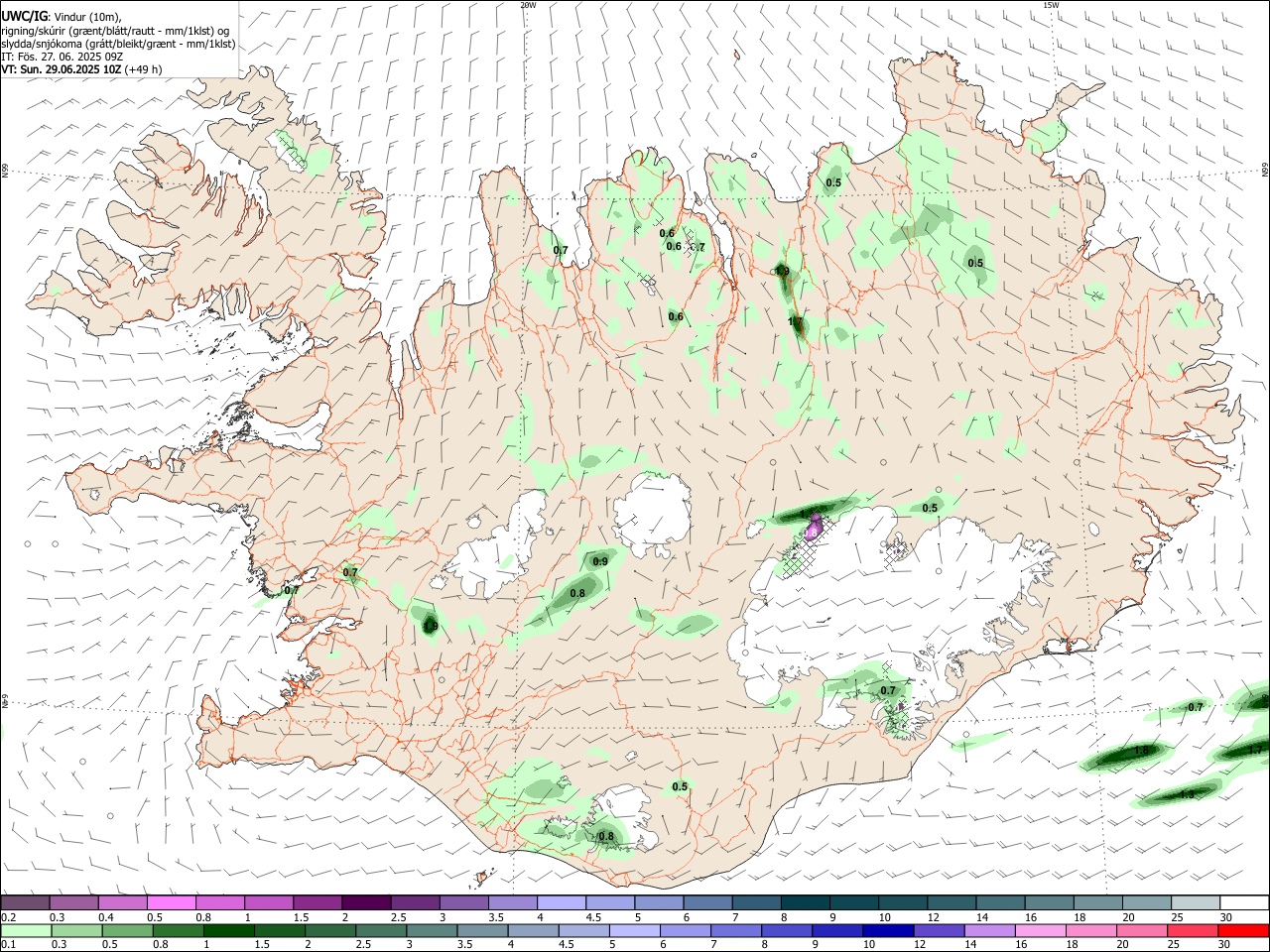The width and height of the screenshot is (1270, 952).
Task: Pick the darkest green 1 rain legend swatch
Action: [x=228, y=930]
